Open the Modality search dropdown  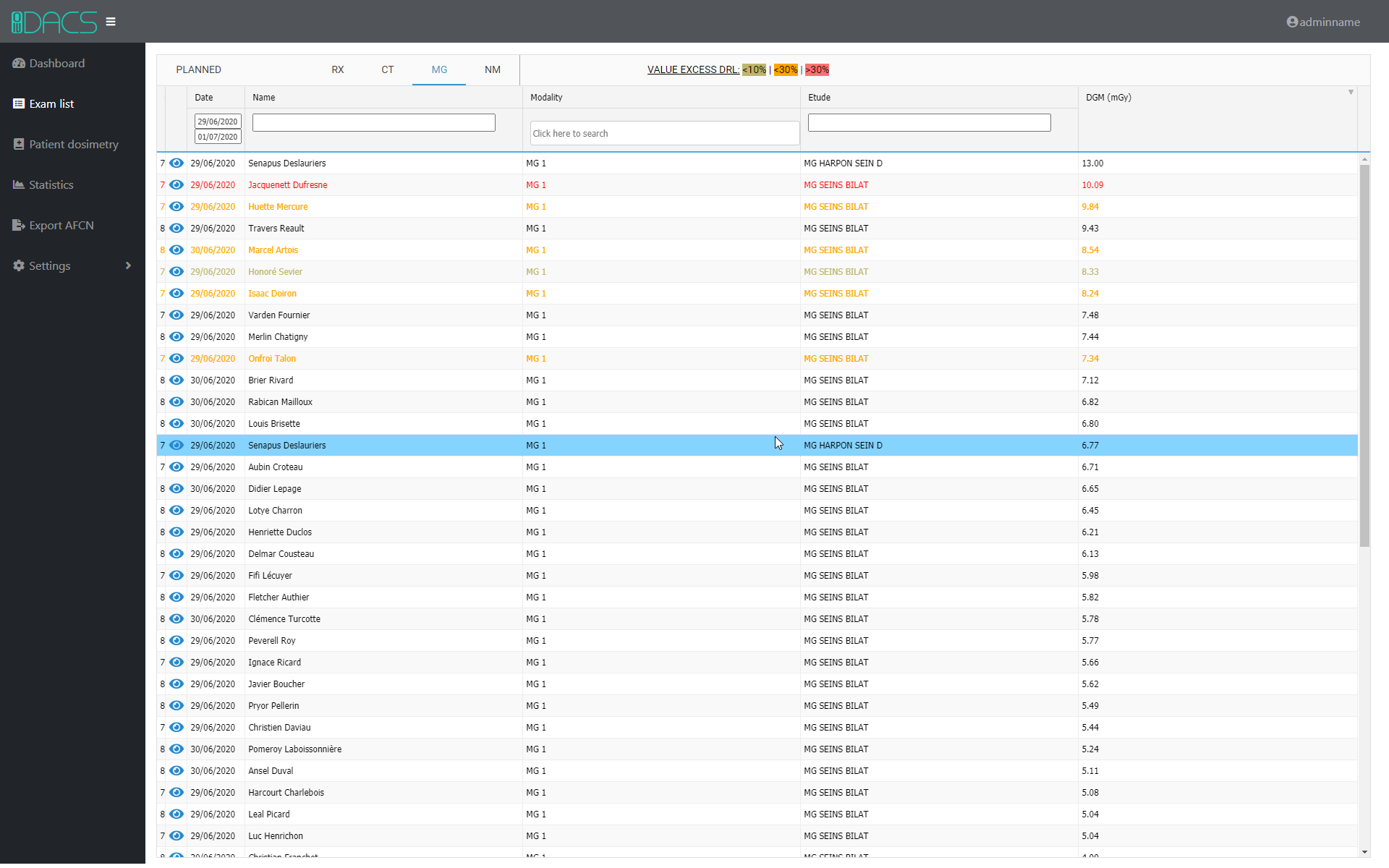tap(663, 134)
